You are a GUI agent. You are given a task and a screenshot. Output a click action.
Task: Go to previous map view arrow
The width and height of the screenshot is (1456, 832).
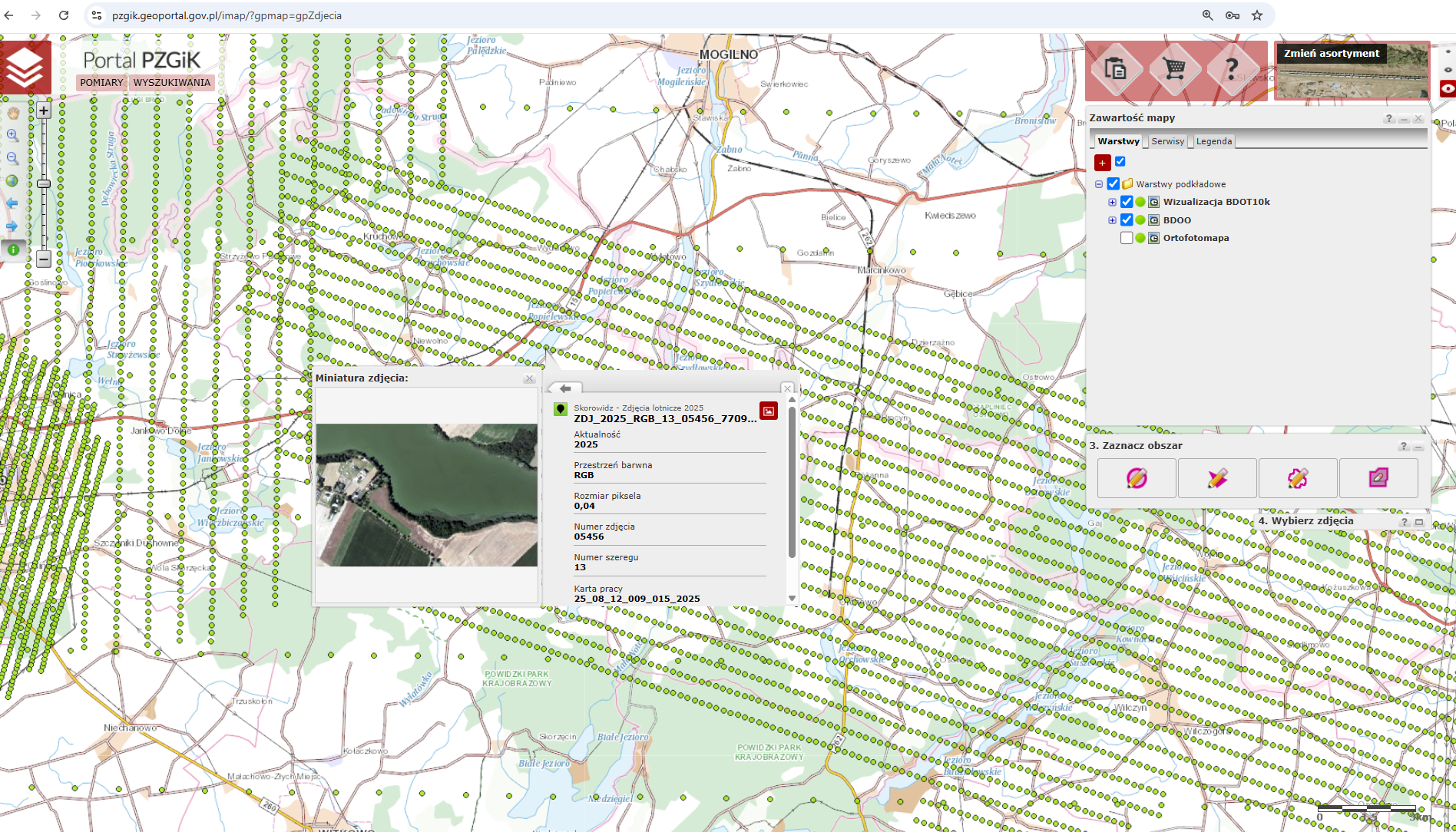[x=12, y=203]
